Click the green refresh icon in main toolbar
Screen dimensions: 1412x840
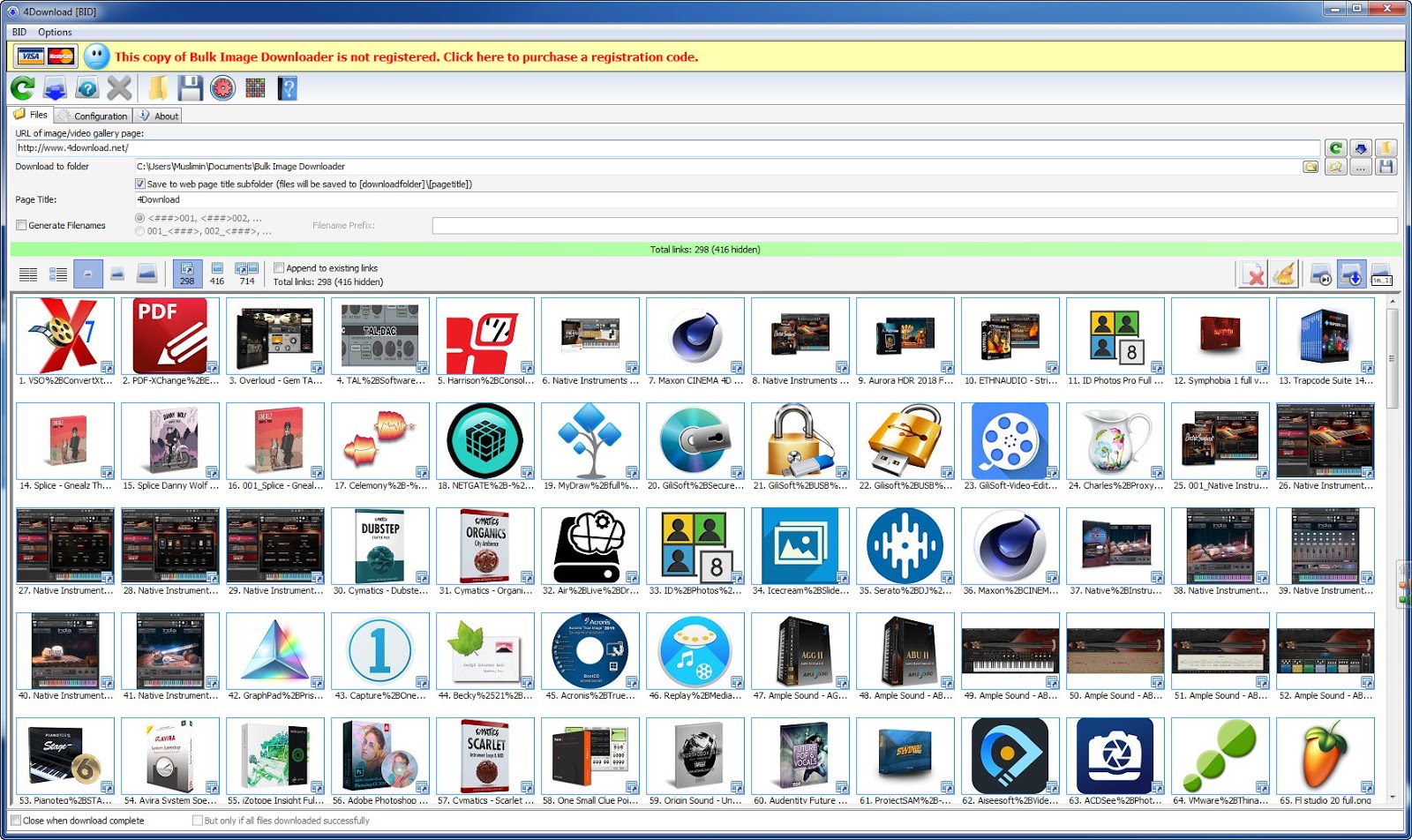(x=22, y=88)
